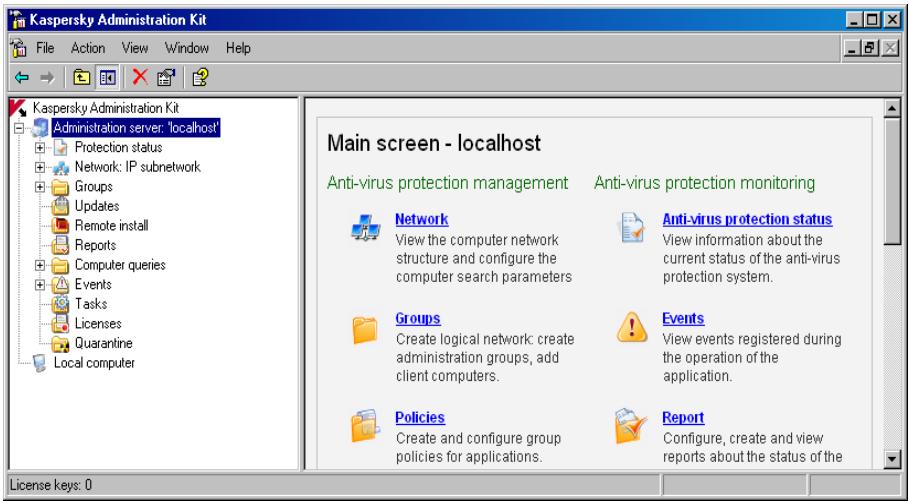Image resolution: width=909 pixels, height=503 pixels.
Task: Follow the Report link
Action: [684, 417]
